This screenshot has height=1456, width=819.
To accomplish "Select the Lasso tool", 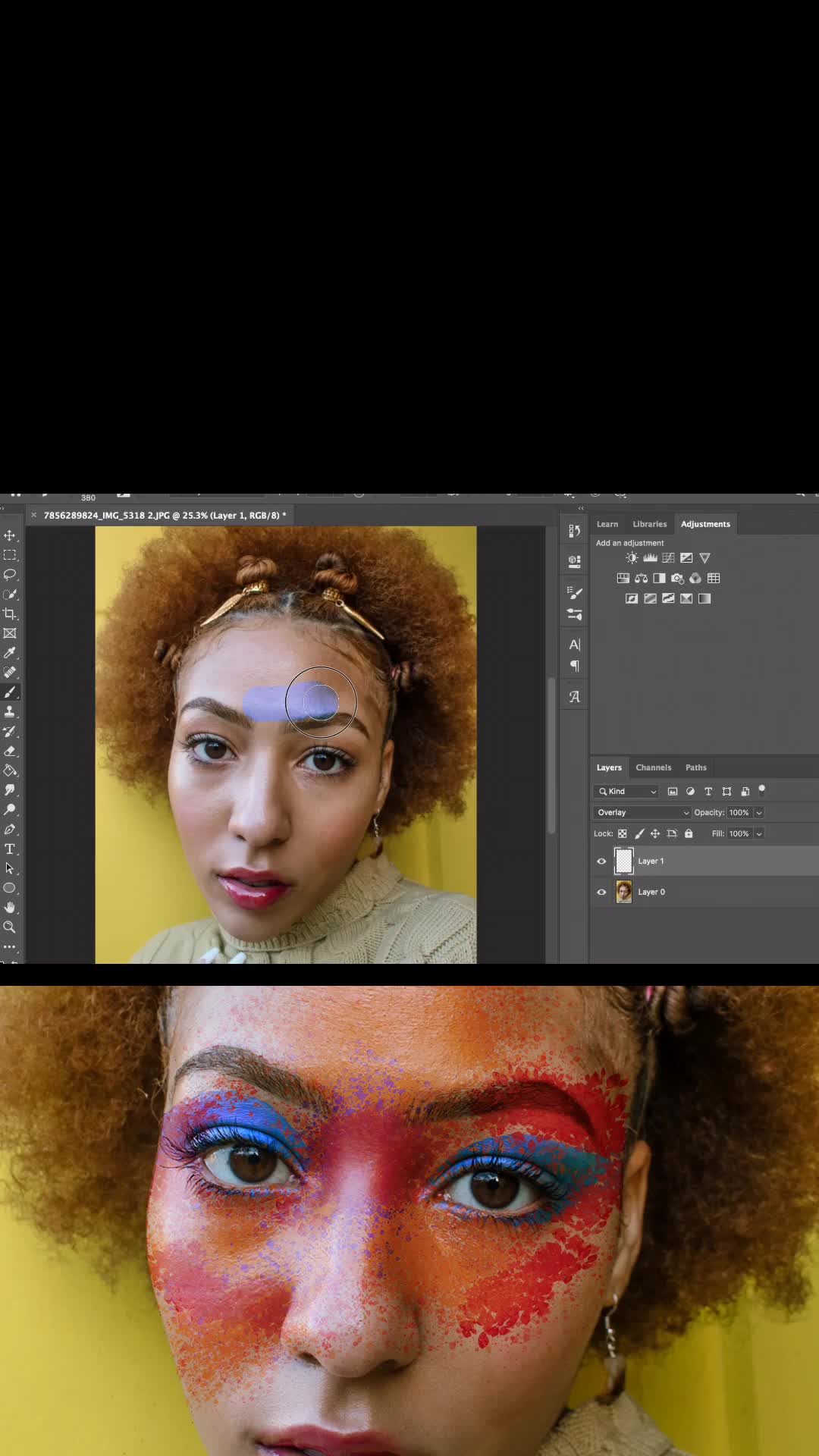I will (x=10, y=575).
